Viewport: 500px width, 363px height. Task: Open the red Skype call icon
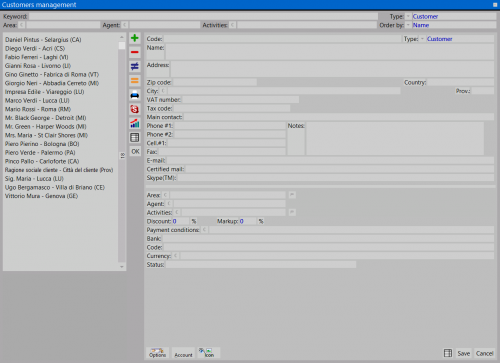pos(135,109)
